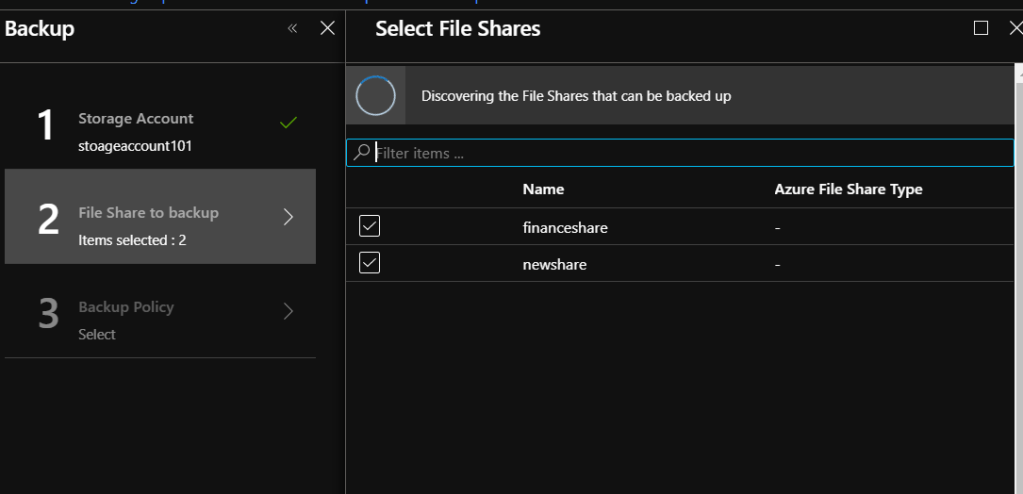The height and width of the screenshot is (494, 1023).
Task: Expand File Share to backup chevron
Action: click(x=288, y=217)
